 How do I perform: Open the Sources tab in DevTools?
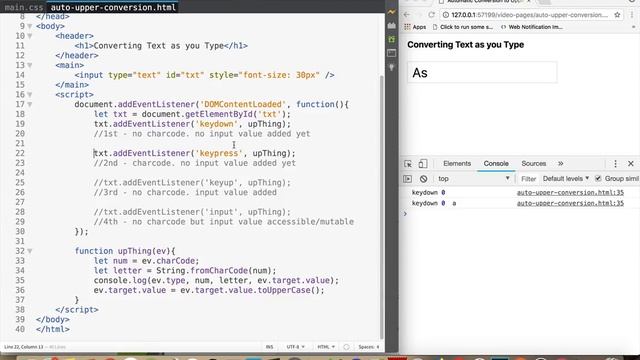click(533, 164)
